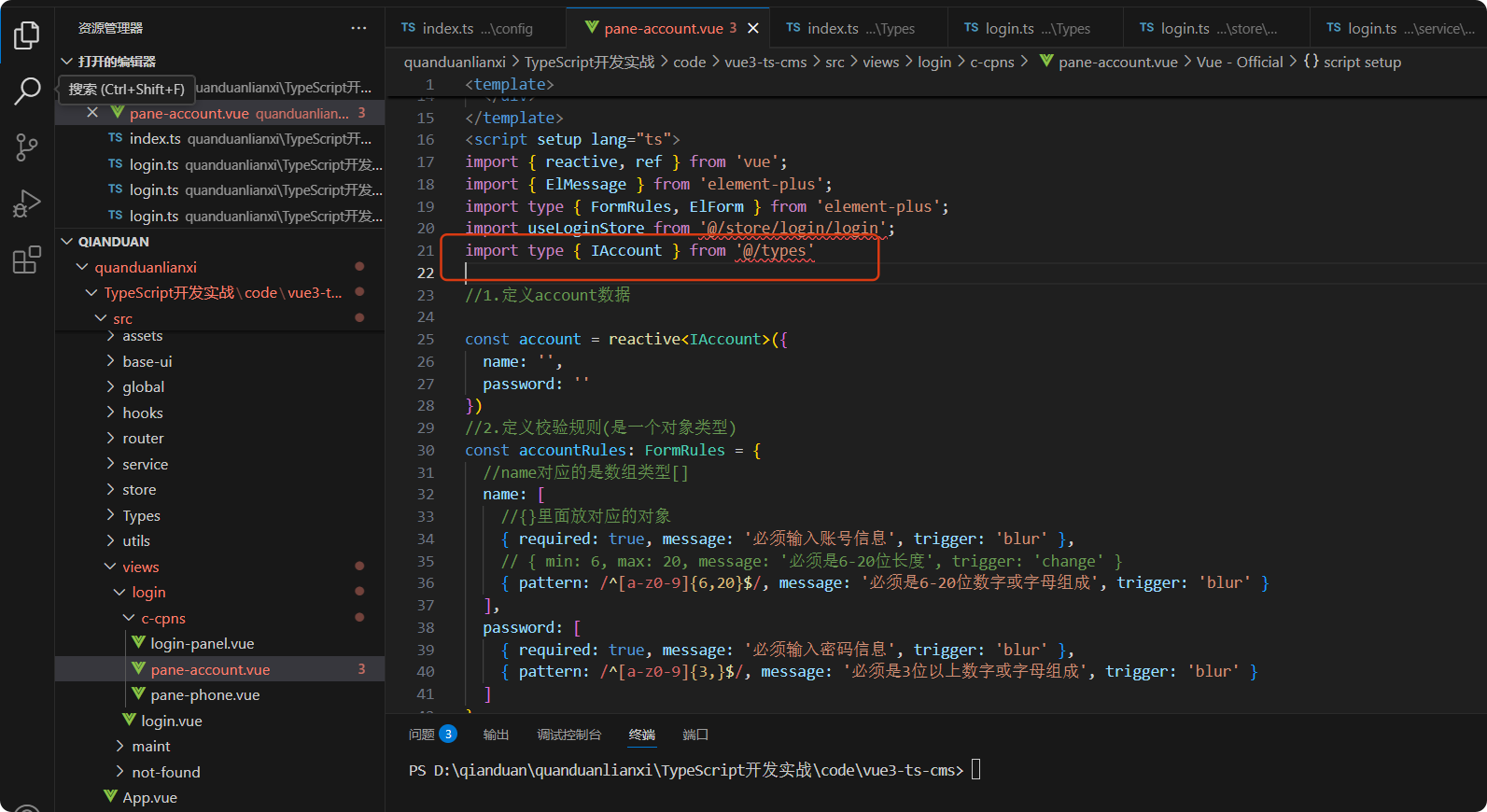Open the Output panel tab
This screenshot has width=1487, height=812.
tap(496, 735)
